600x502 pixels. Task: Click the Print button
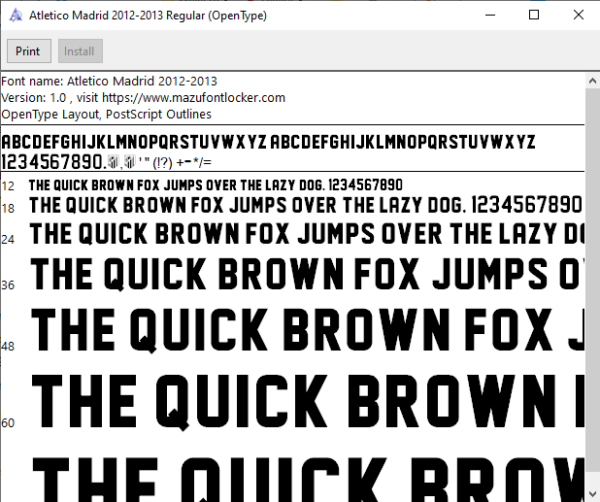(29, 51)
